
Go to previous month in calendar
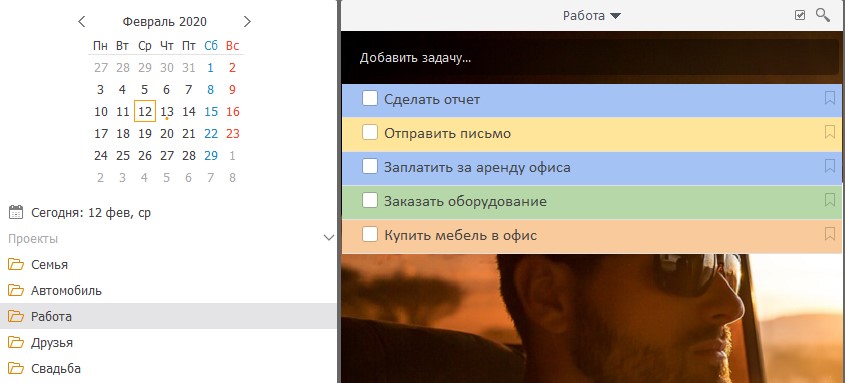click(81, 22)
